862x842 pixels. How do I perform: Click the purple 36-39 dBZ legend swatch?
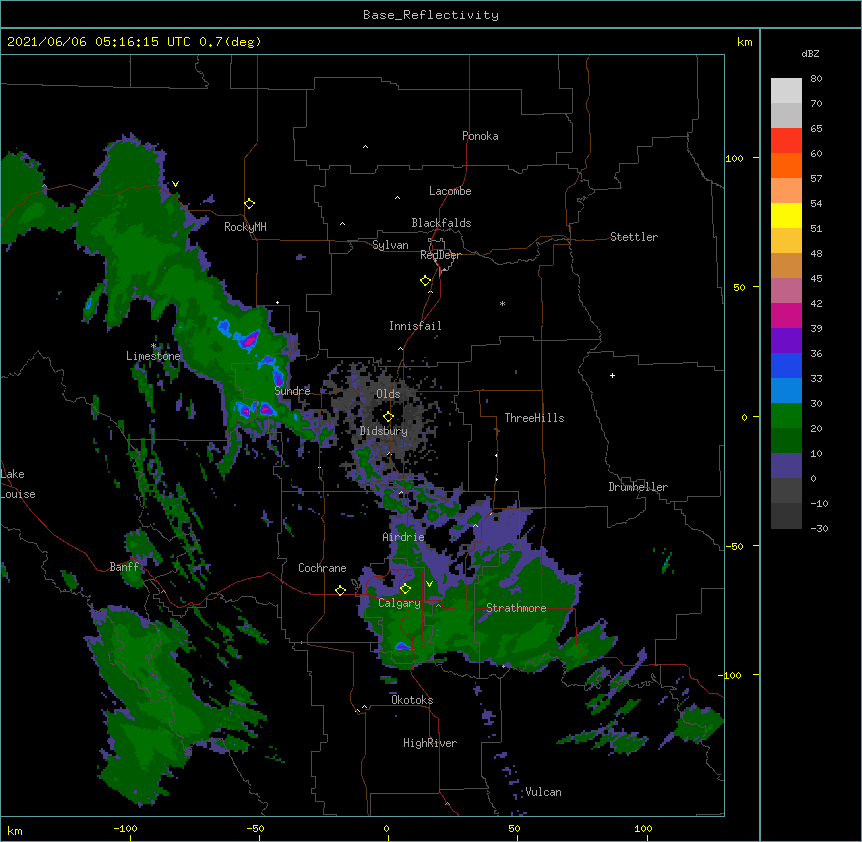point(786,341)
